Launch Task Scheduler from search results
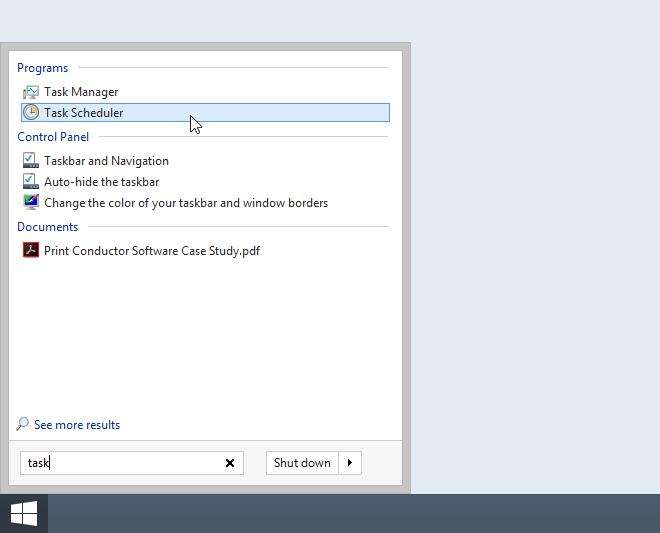The width and height of the screenshot is (660, 533). [205, 112]
